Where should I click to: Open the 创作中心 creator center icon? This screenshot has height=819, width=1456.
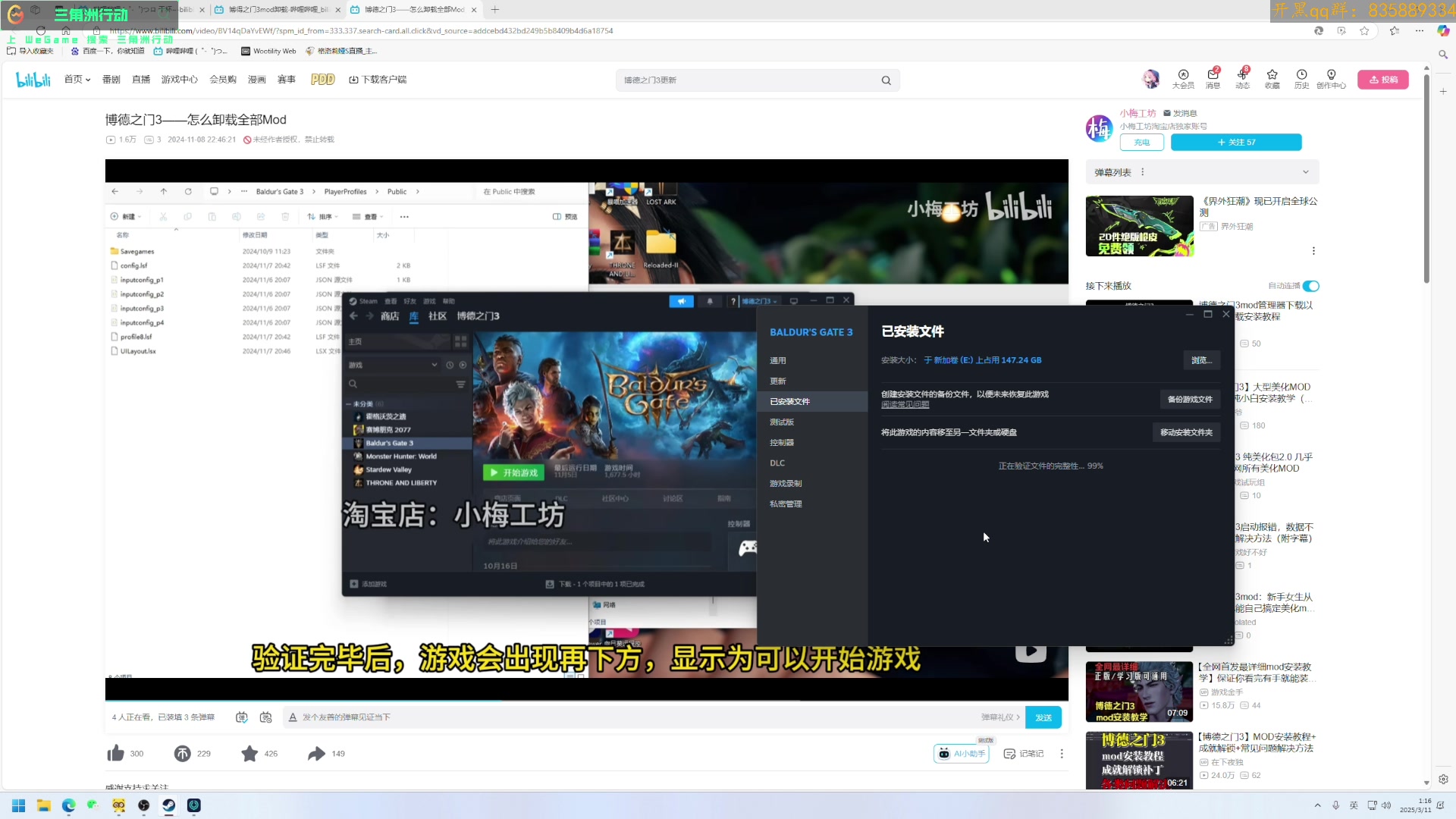tap(1331, 79)
